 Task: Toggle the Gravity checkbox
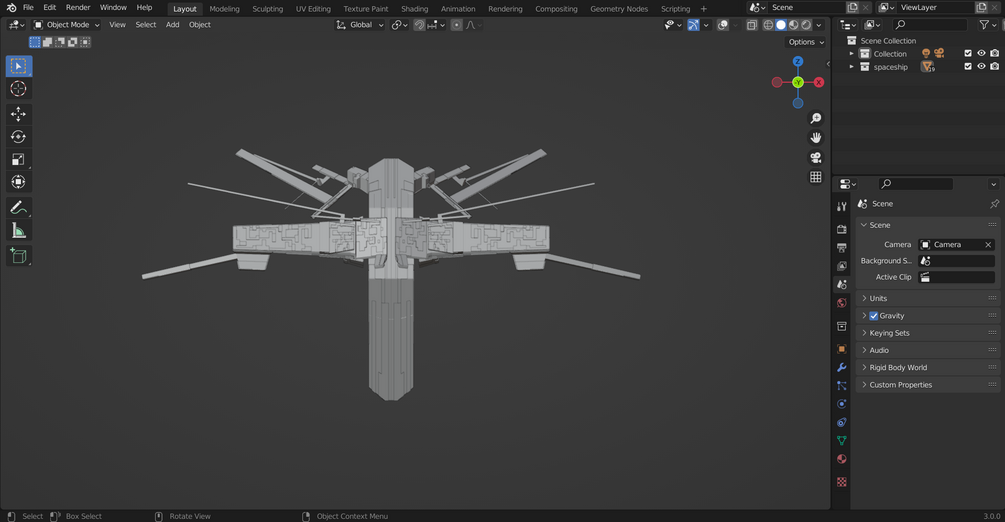874,316
